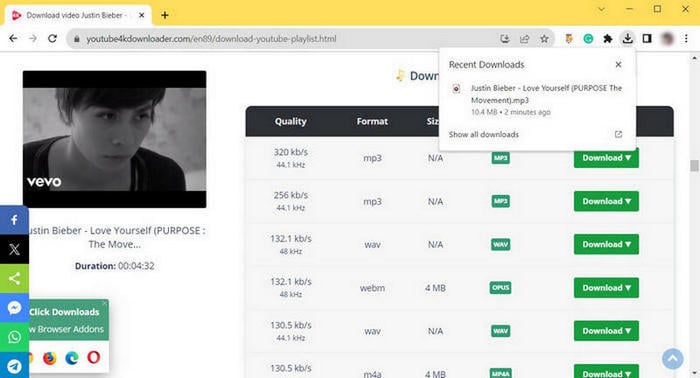
Task: Share on X via sidebar
Action: [x=14, y=249]
